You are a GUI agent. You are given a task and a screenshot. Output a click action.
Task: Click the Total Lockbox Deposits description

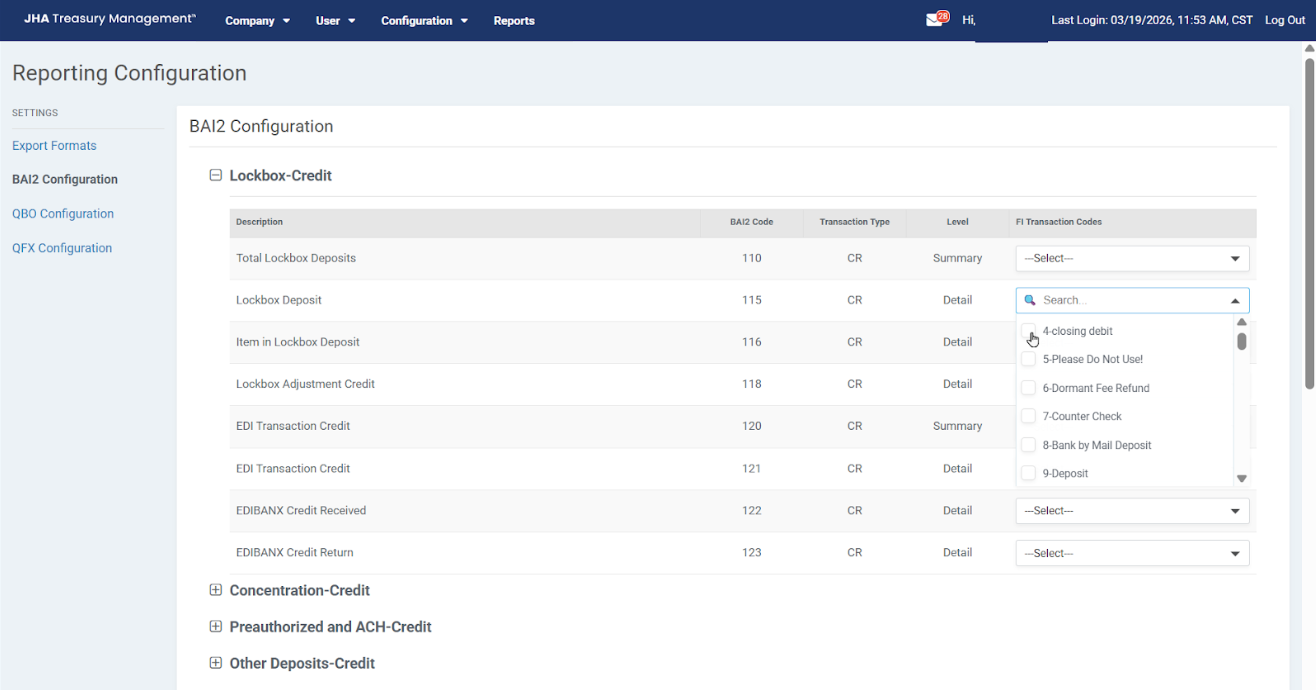coord(296,258)
